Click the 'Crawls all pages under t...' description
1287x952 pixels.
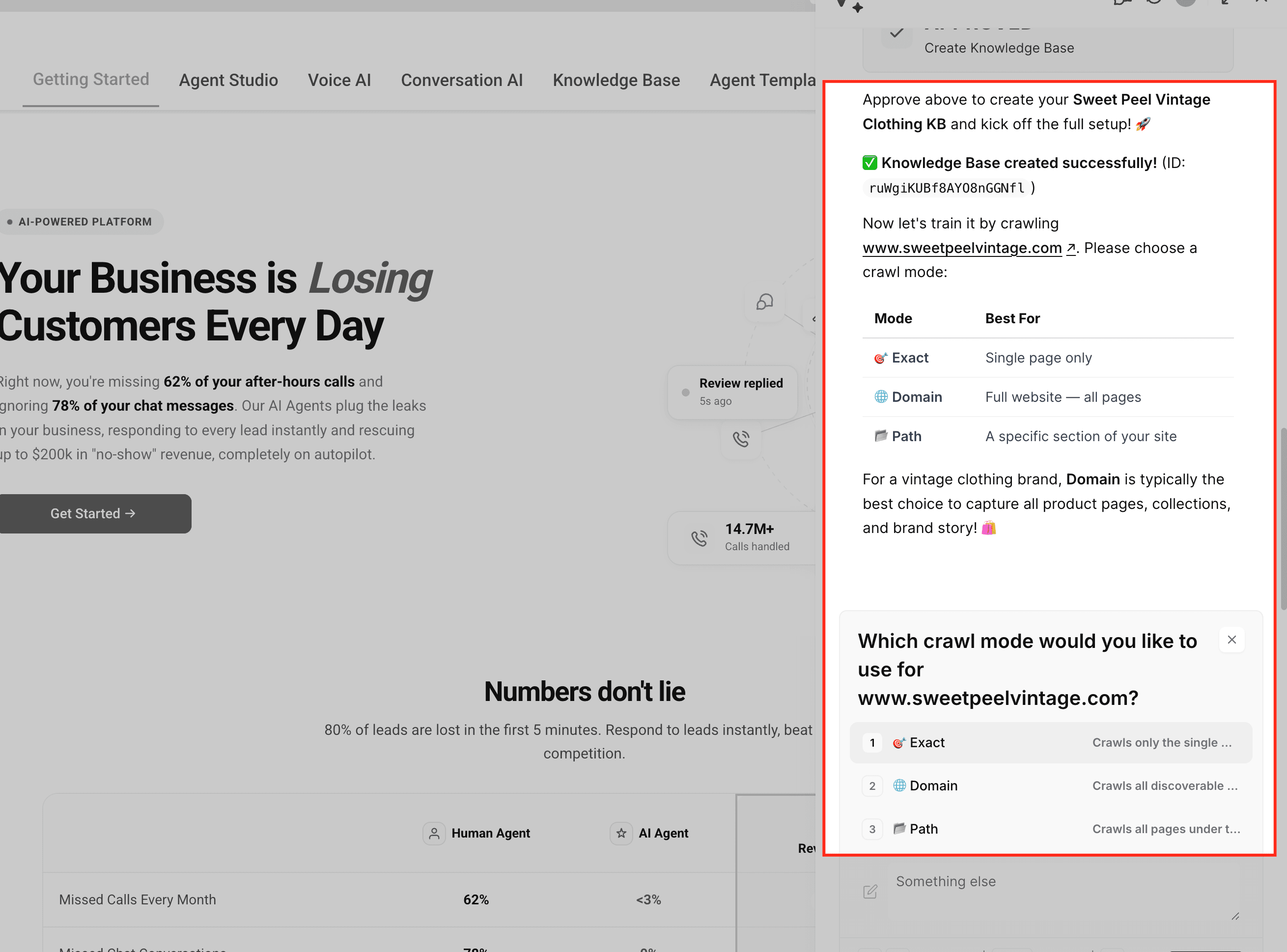point(1166,829)
